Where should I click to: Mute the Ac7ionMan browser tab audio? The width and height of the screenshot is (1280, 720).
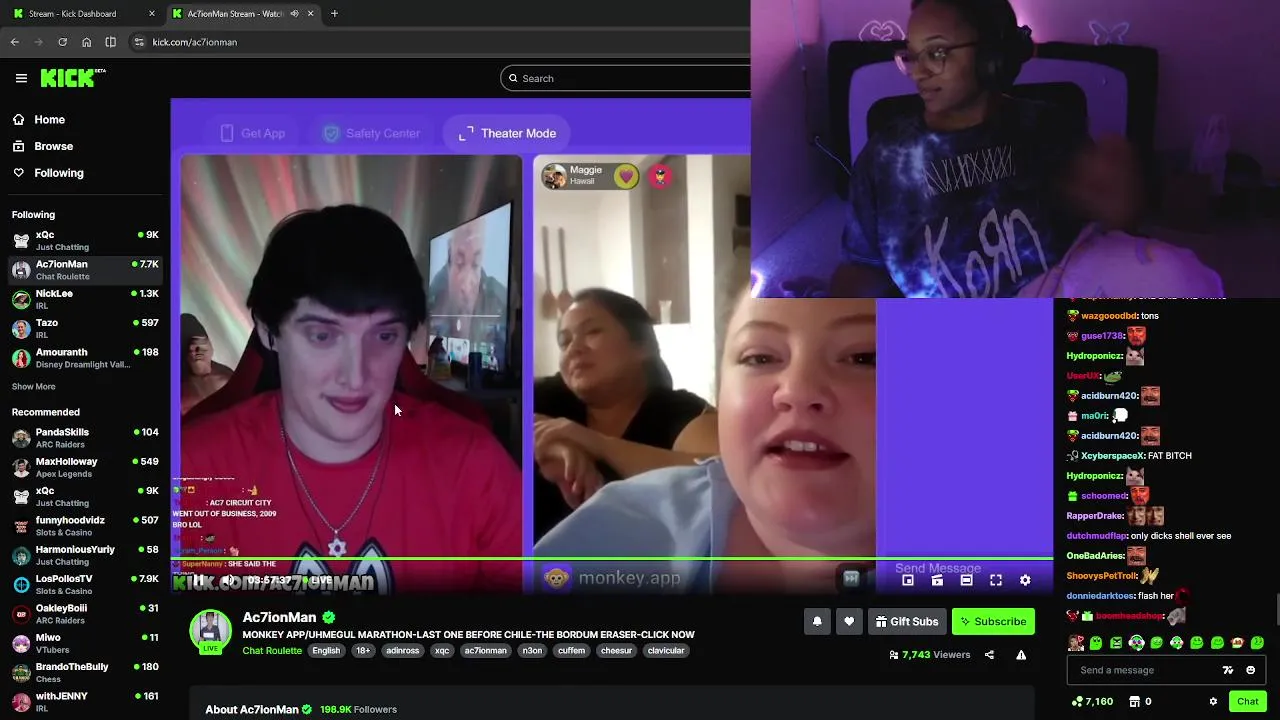(294, 14)
